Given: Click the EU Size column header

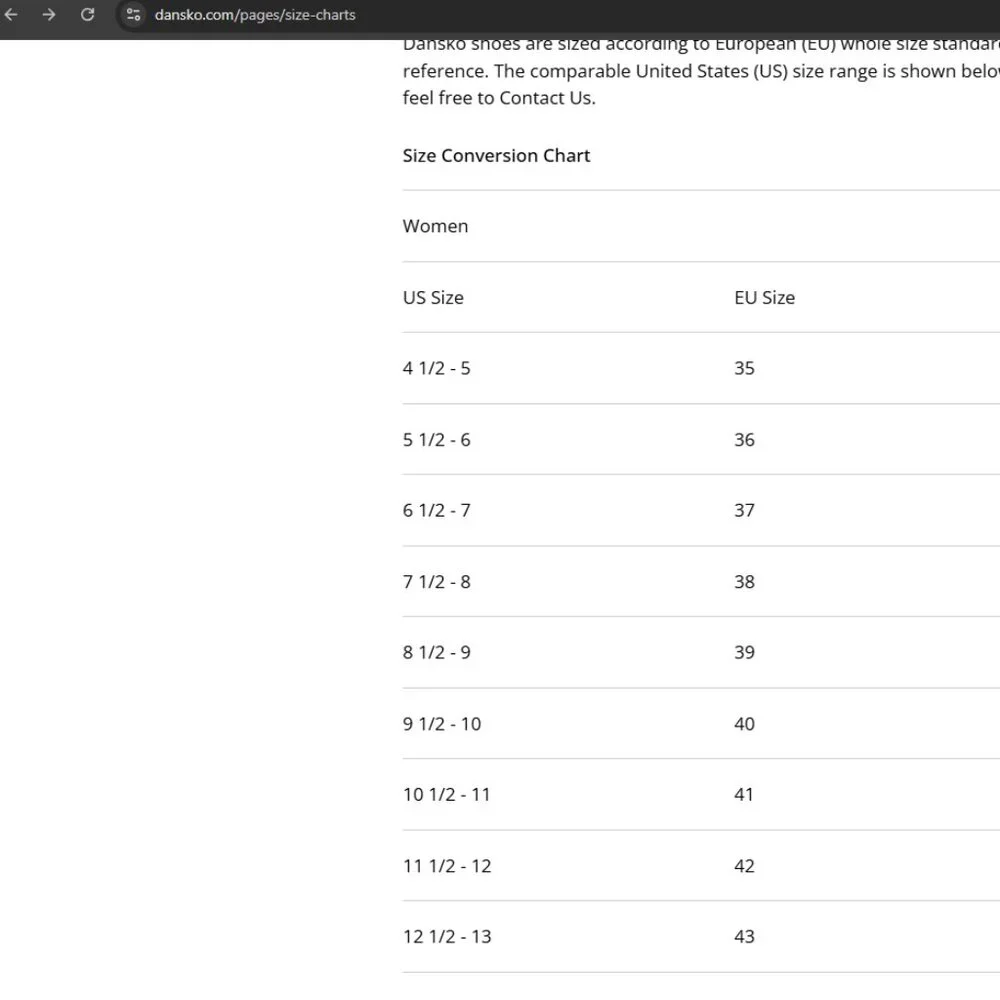Looking at the screenshot, I should pyautogui.click(x=764, y=298).
